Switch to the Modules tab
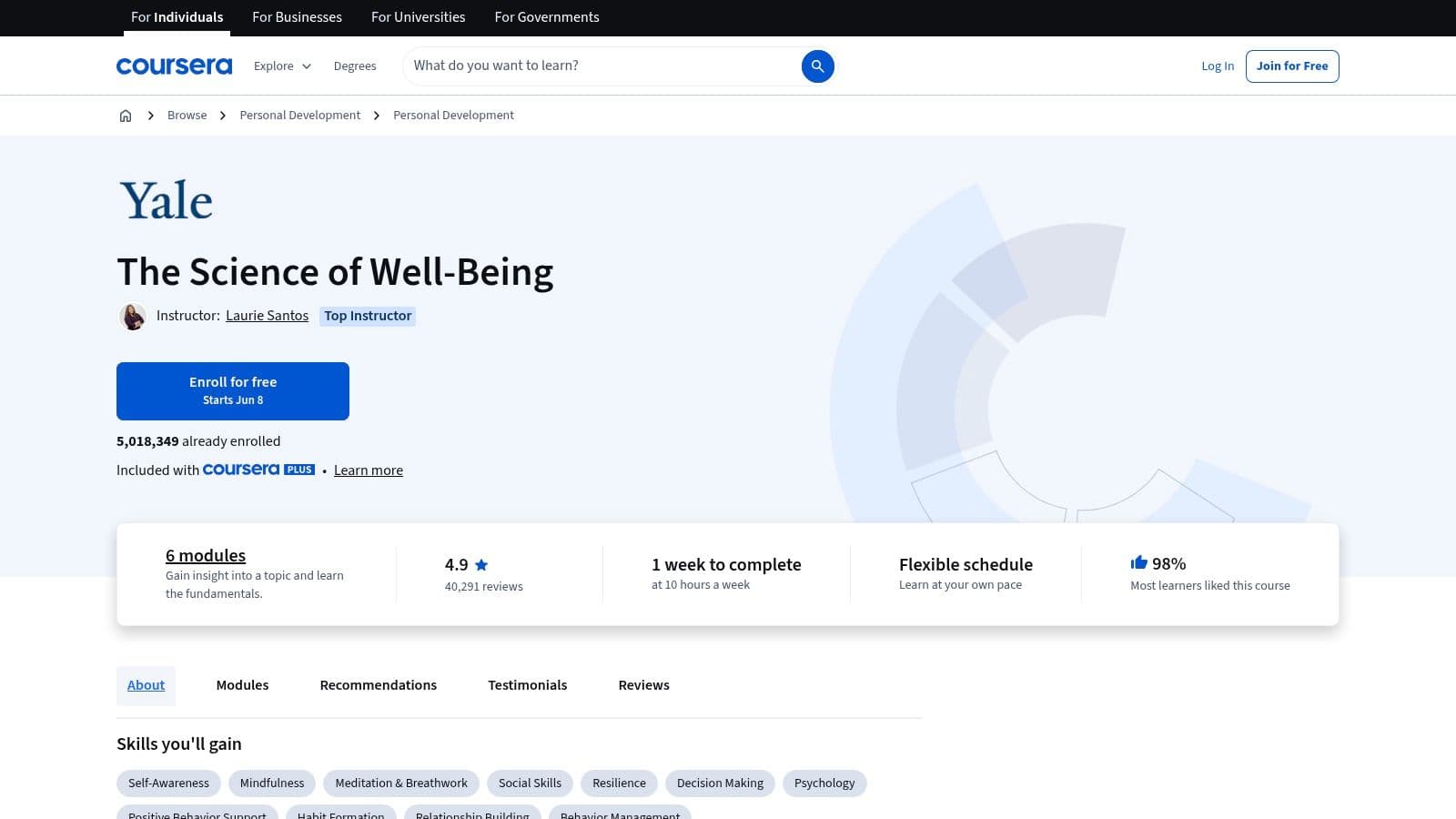The width and height of the screenshot is (1456, 819). point(242,685)
